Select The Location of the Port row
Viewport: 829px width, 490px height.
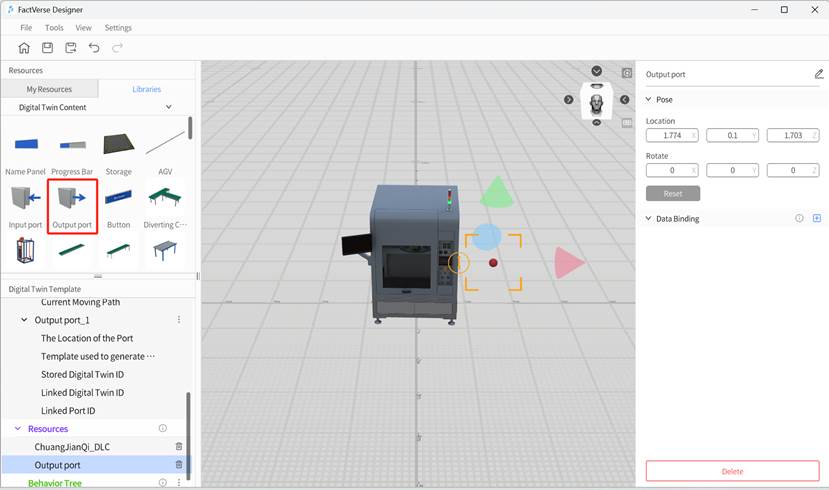click(x=87, y=338)
